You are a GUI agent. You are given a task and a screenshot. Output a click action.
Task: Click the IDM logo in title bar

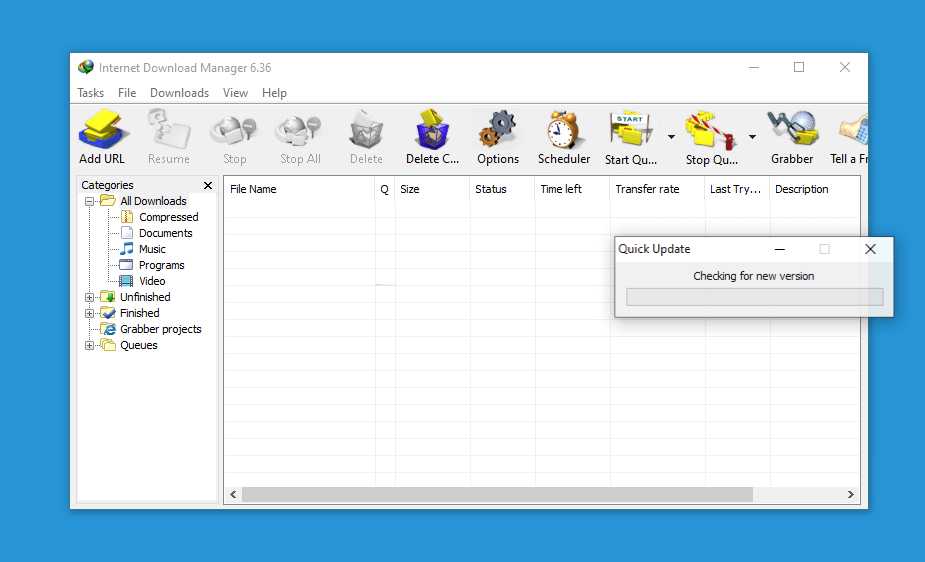point(86,67)
